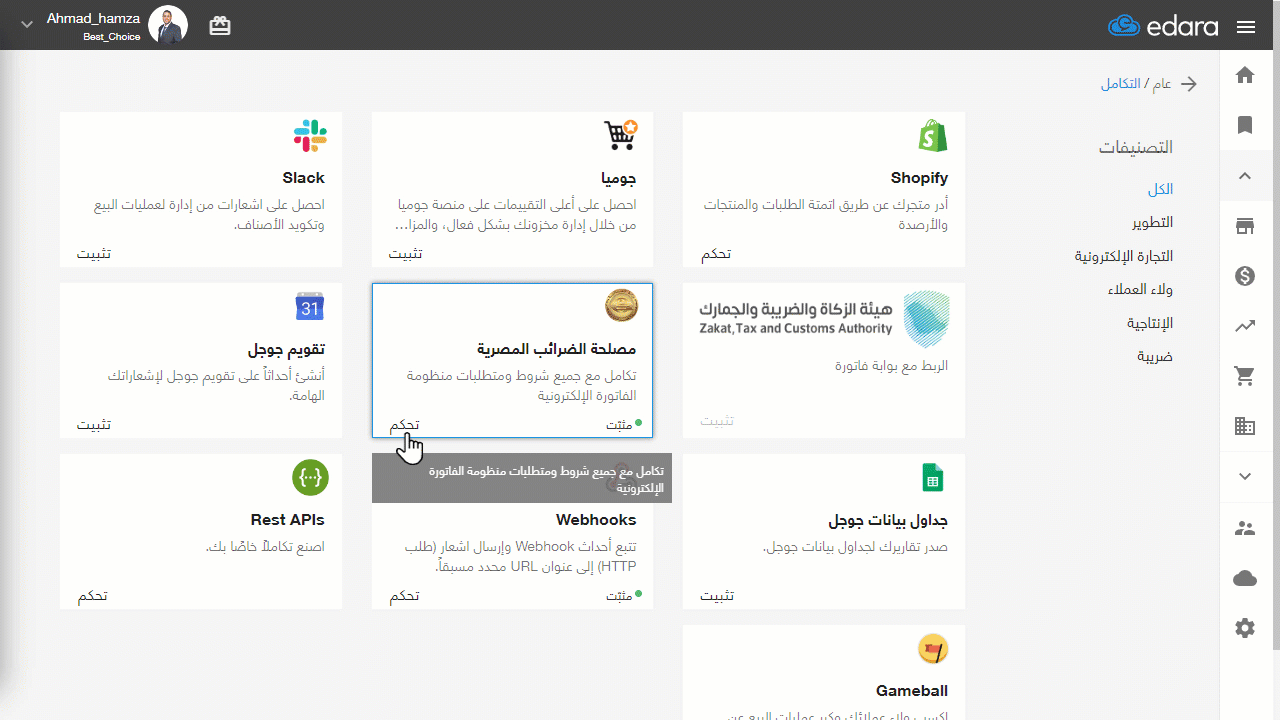Click the Google Sheets logo icon

pos(933,478)
